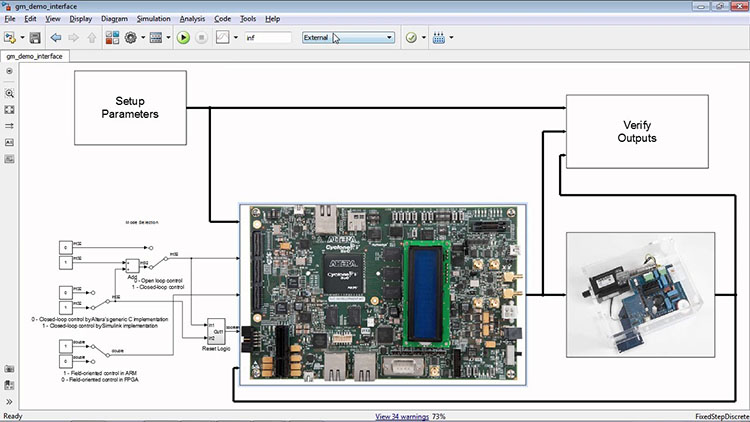The width and height of the screenshot is (750, 422).
Task: Click the New Model toolbar icon
Action: click(x=10, y=37)
